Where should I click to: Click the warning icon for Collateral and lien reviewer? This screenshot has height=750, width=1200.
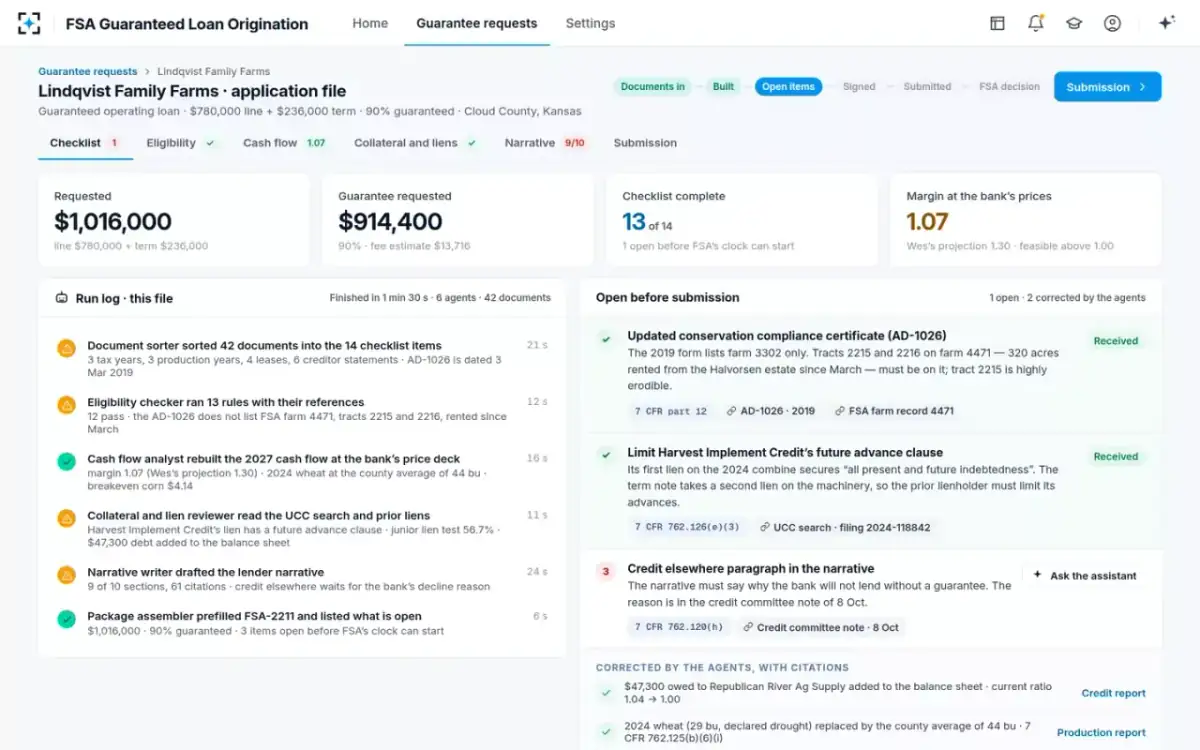(x=66, y=518)
